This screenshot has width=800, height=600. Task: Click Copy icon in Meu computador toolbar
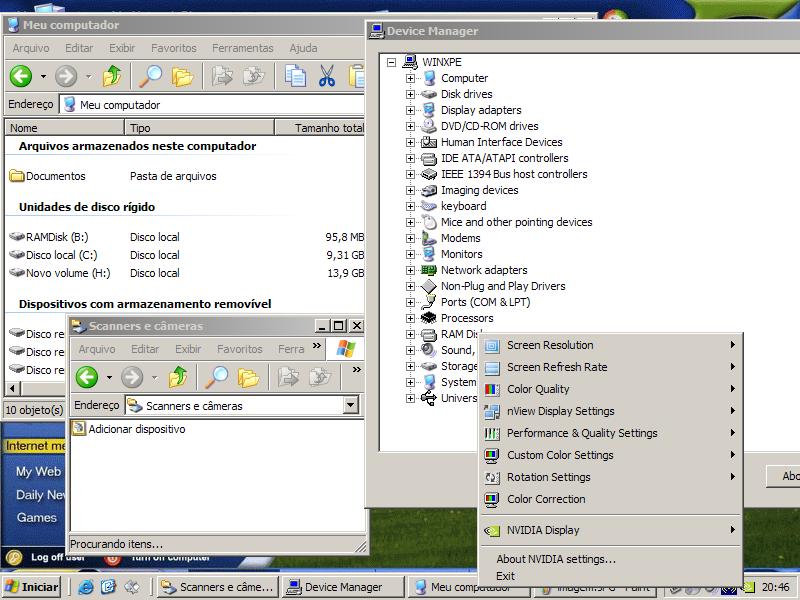tap(295, 77)
